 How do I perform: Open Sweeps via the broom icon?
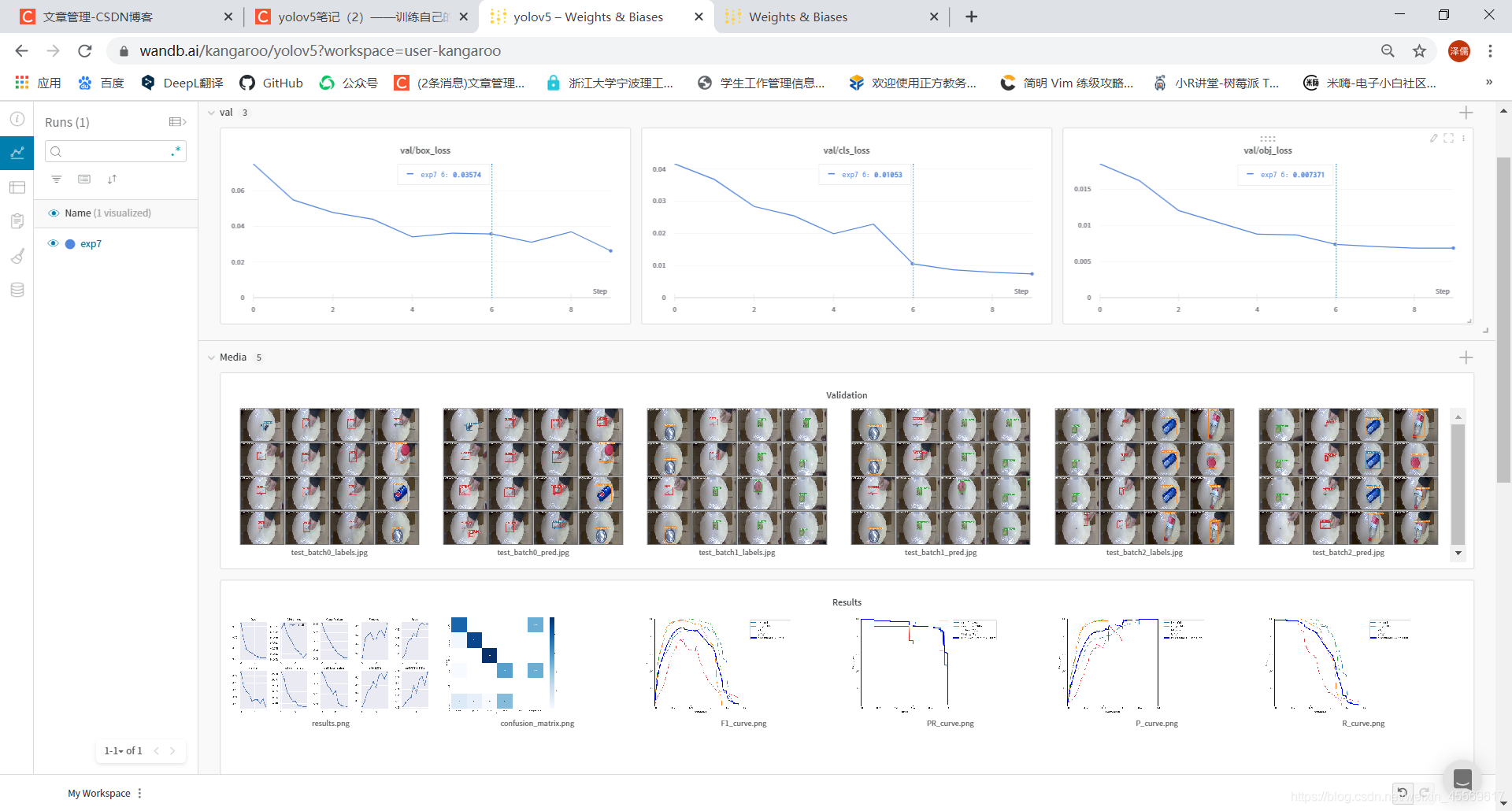(17, 256)
